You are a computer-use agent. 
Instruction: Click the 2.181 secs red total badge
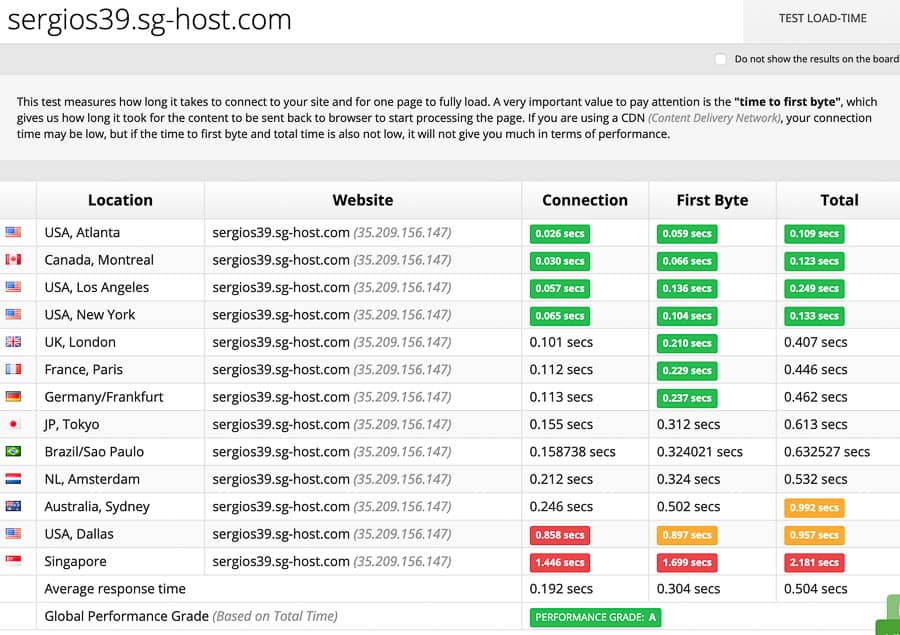(815, 562)
